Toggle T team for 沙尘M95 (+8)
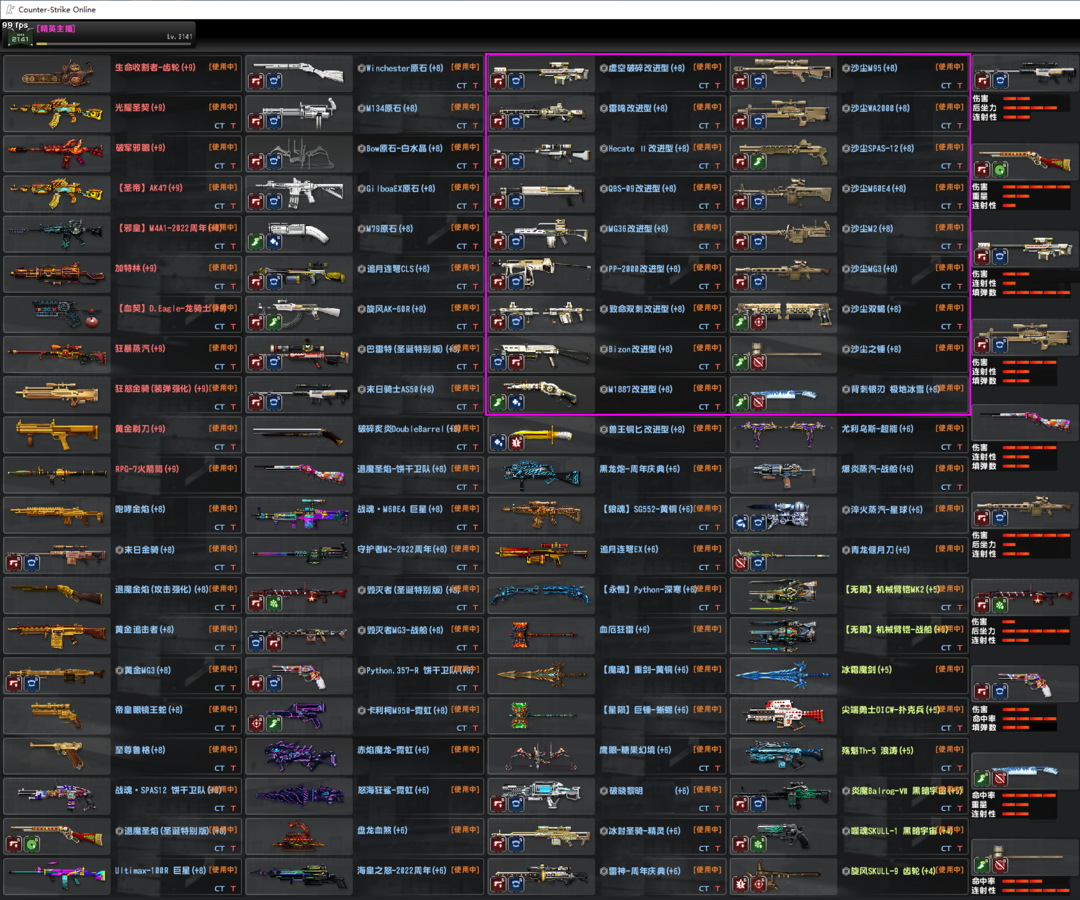Screen dimensions: 1080x900 point(960,86)
